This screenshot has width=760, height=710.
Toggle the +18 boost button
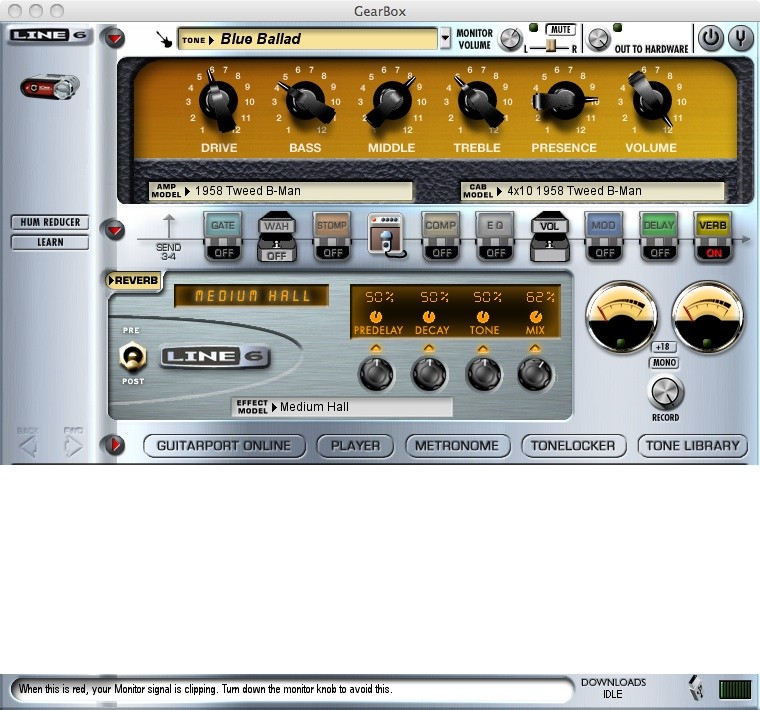tap(663, 347)
